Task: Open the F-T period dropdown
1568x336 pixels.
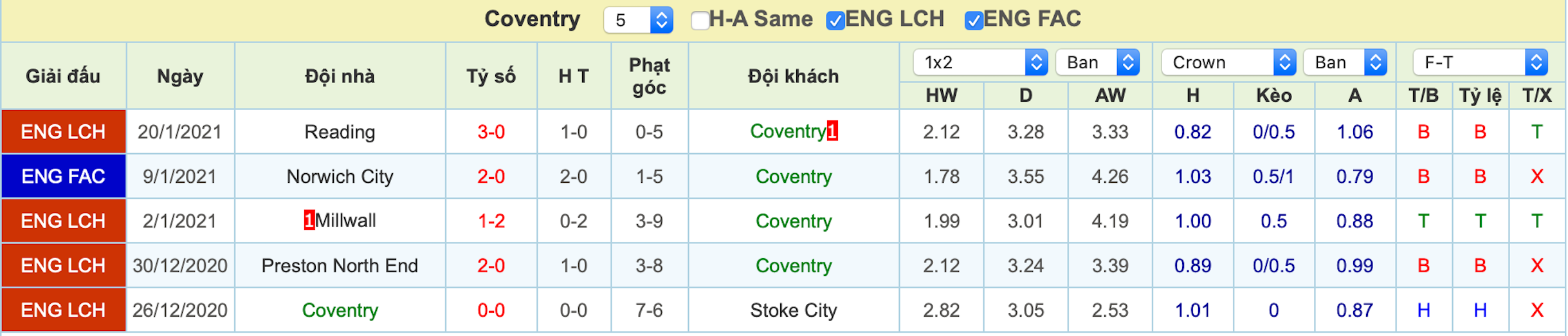Action: (1480, 62)
